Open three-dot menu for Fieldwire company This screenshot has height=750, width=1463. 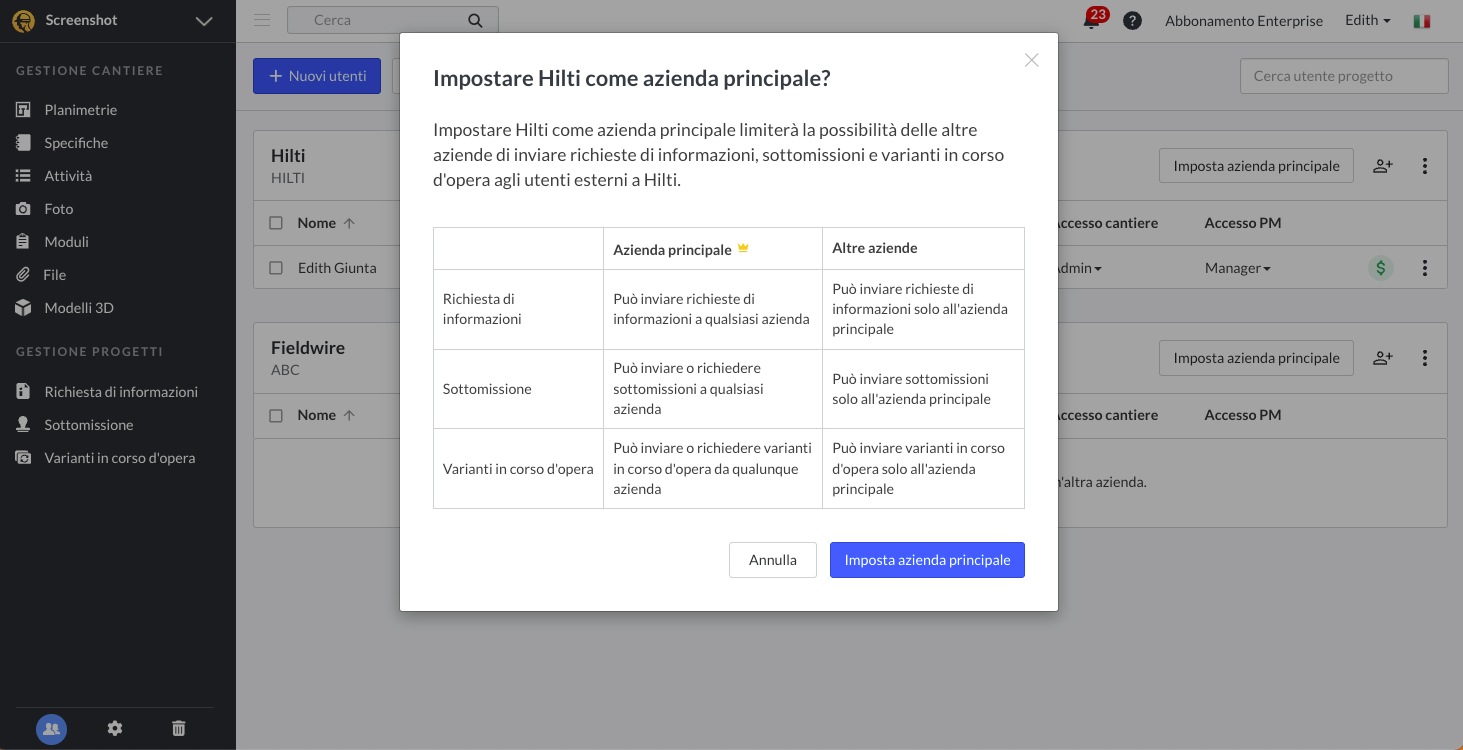pos(1425,358)
